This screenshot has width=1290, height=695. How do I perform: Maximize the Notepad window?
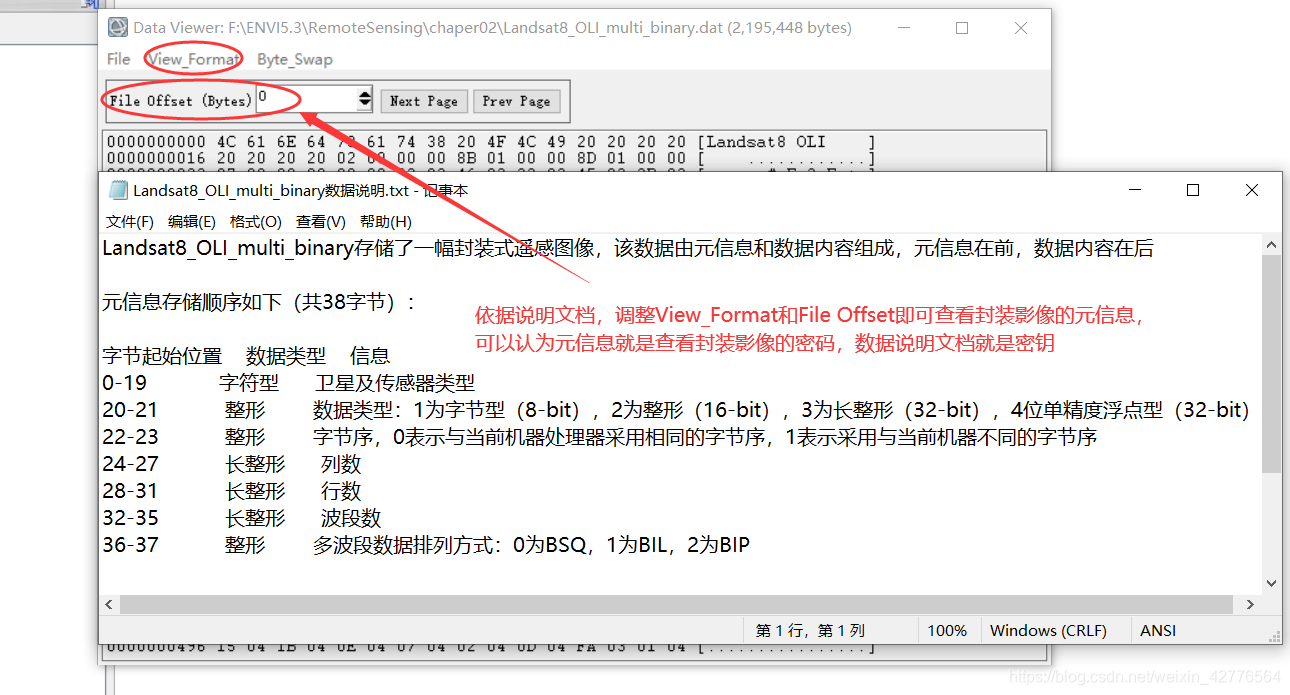click(x=1193, y=190)
